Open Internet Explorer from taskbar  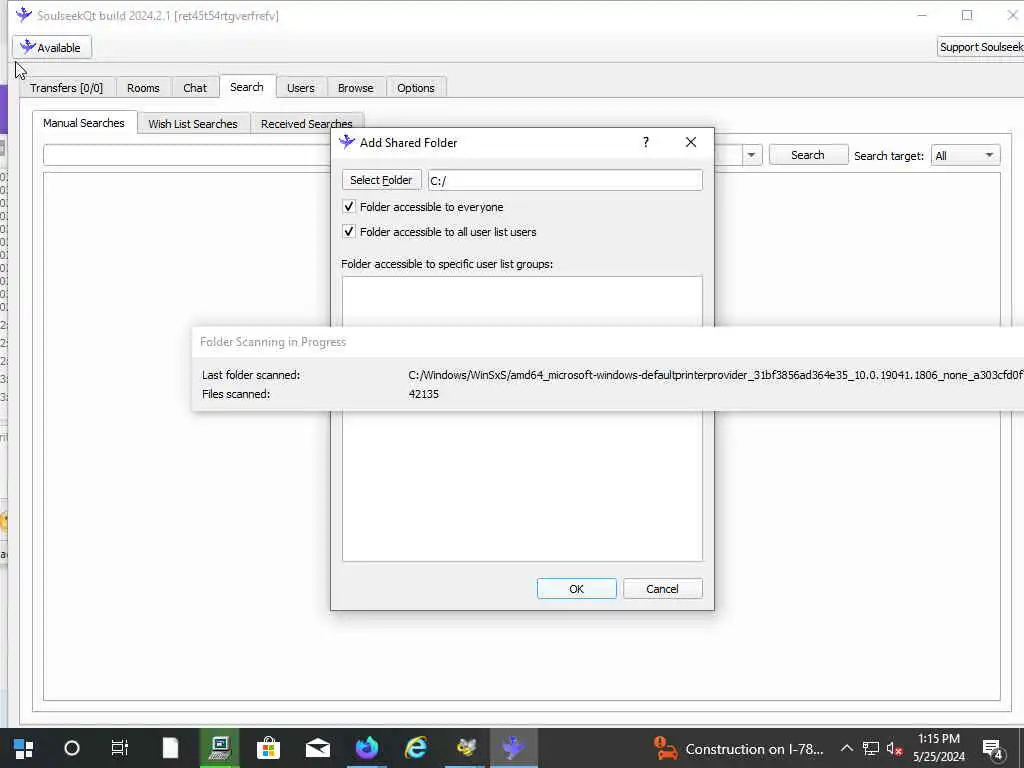click(x=416, y=748)
